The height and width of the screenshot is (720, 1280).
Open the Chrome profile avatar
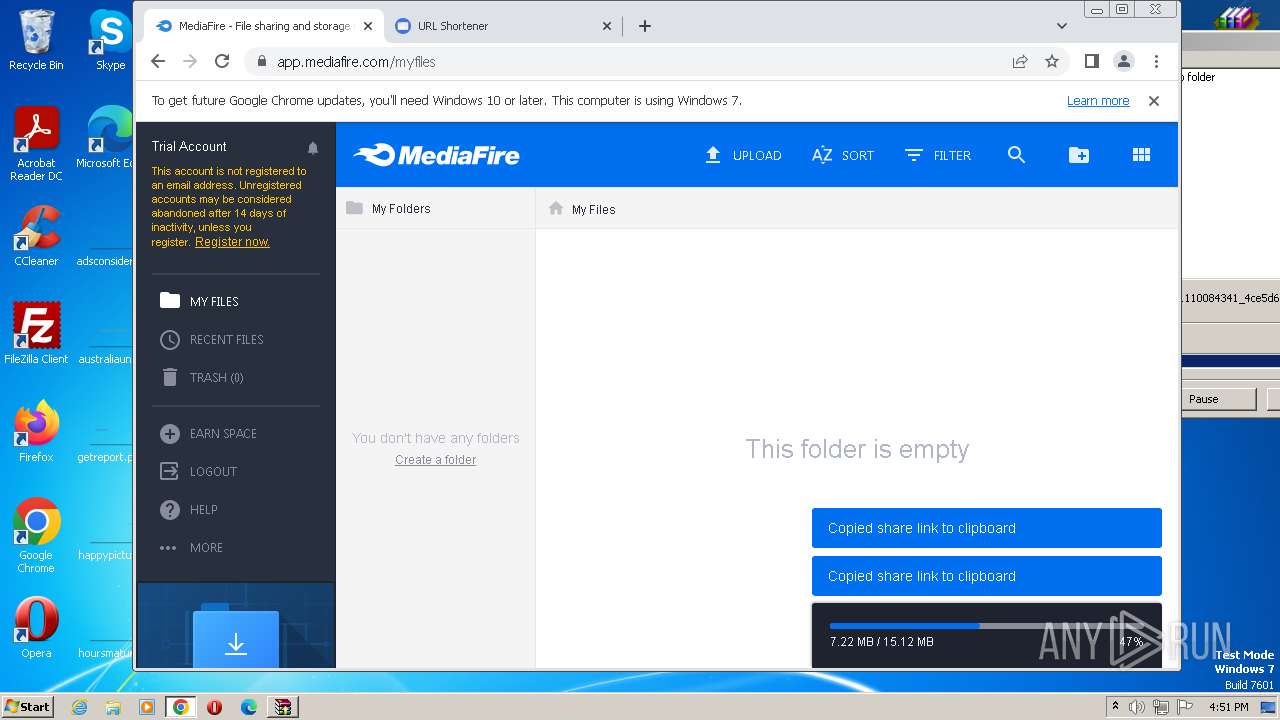[1124, 61]
